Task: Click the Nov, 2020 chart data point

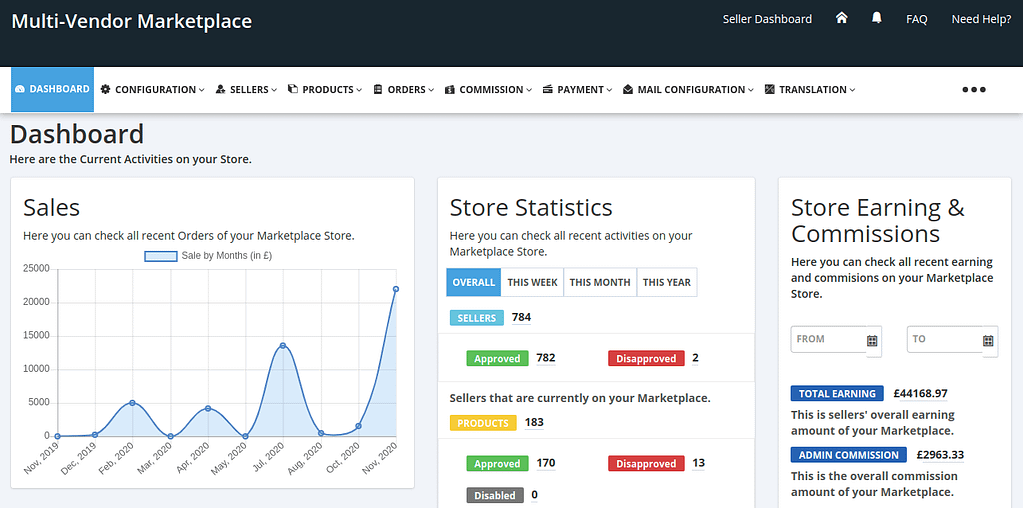Action: pyautogui.click(x=395, y=289)
